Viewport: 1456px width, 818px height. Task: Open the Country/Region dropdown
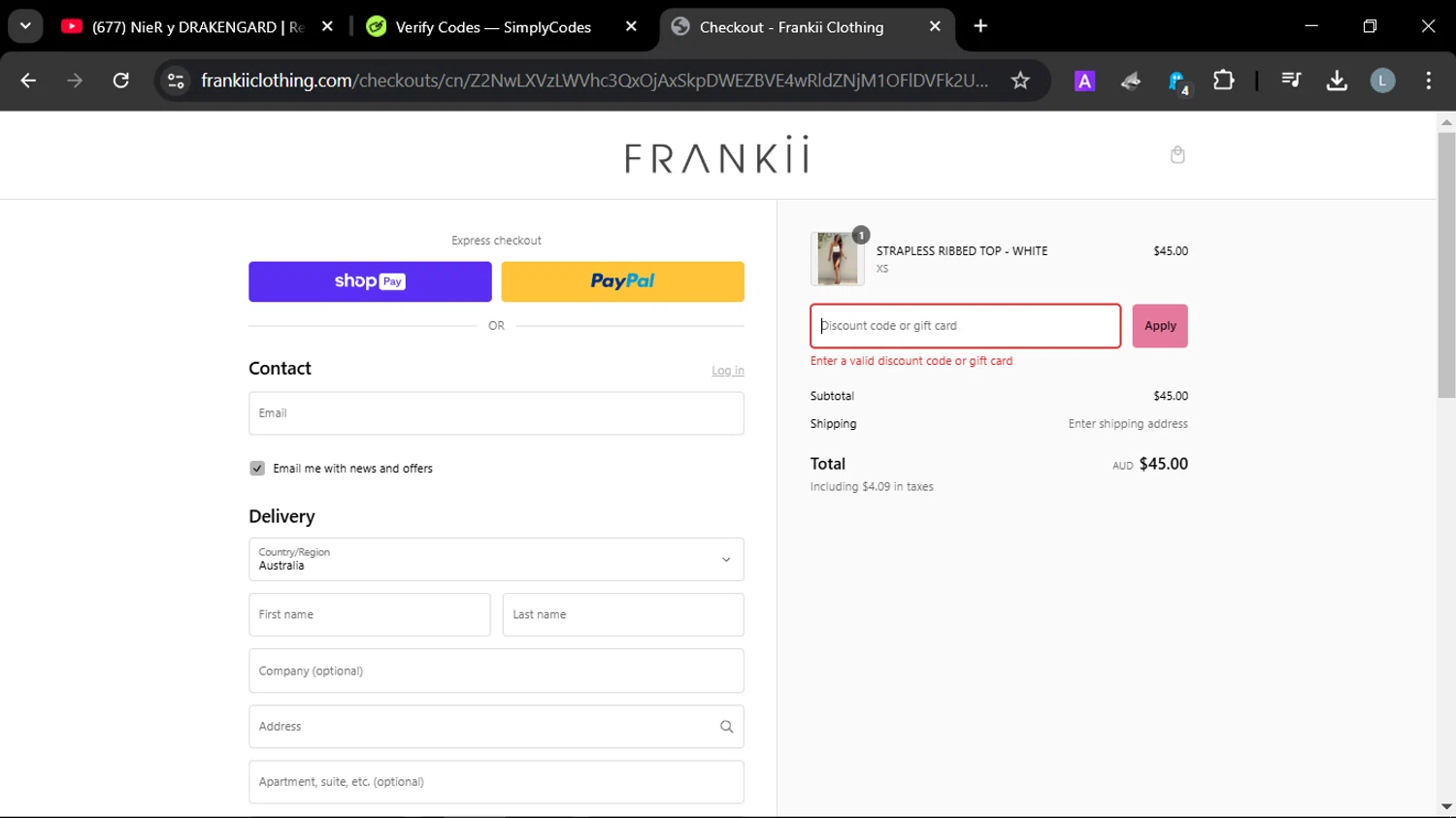click(x=496, y=559)
